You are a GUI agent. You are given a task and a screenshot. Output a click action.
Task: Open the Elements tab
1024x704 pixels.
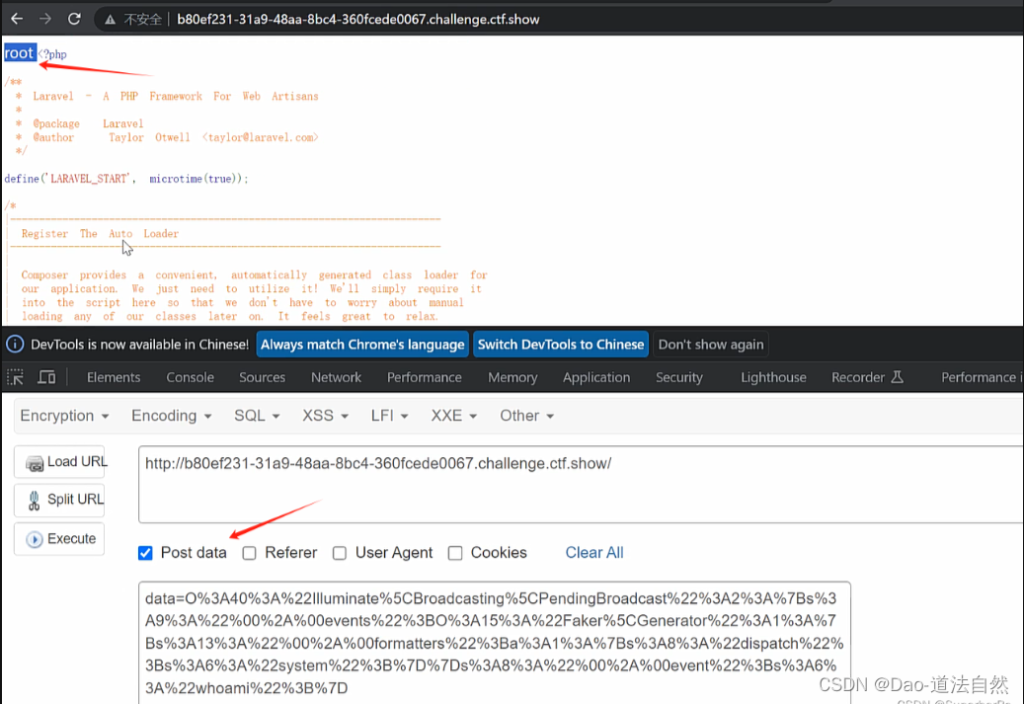tap(114, 377)
